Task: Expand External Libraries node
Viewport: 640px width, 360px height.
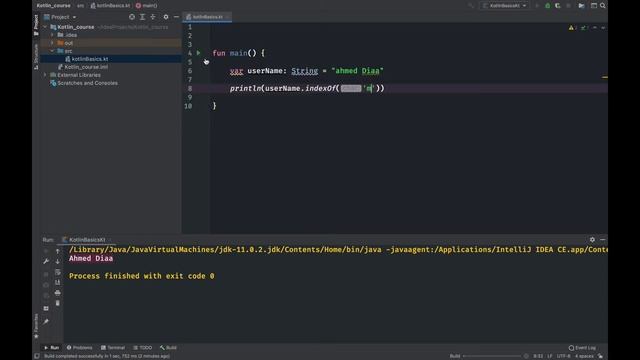Action: click(x=45, y=75)
